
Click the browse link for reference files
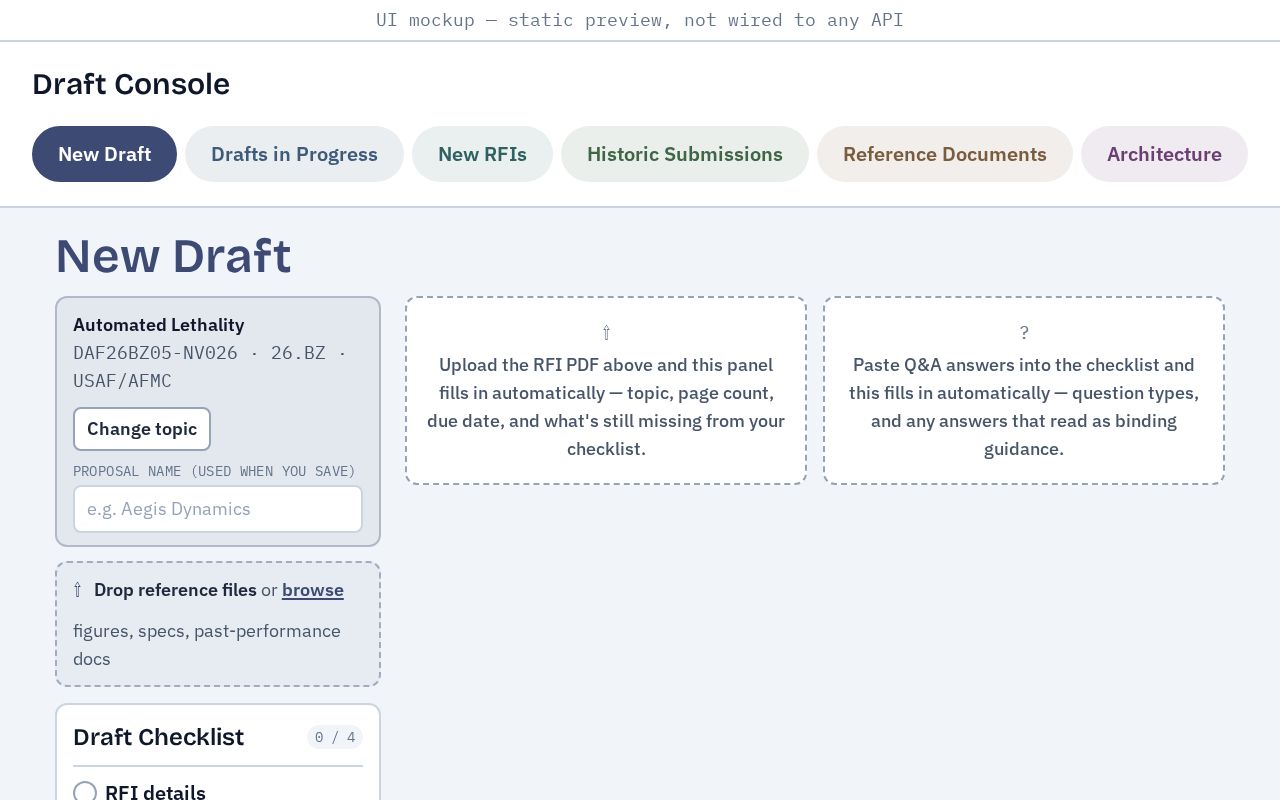click(313, 590)
